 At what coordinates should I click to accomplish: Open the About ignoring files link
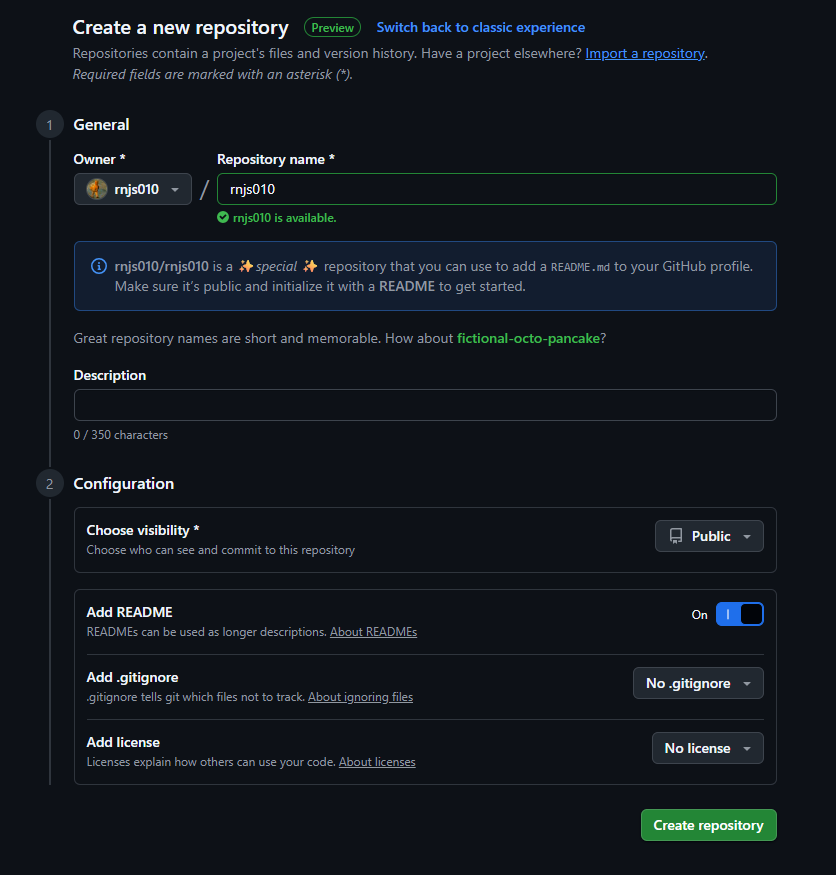pos(360,697)
